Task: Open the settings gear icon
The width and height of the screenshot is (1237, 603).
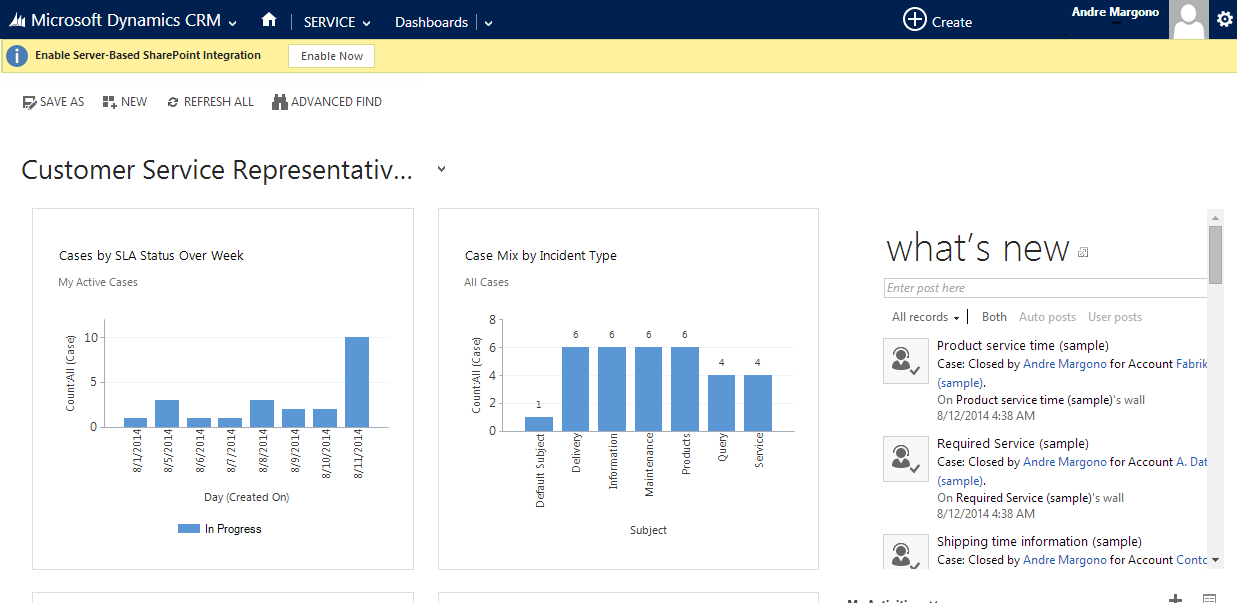Action: click(1224, 19)
